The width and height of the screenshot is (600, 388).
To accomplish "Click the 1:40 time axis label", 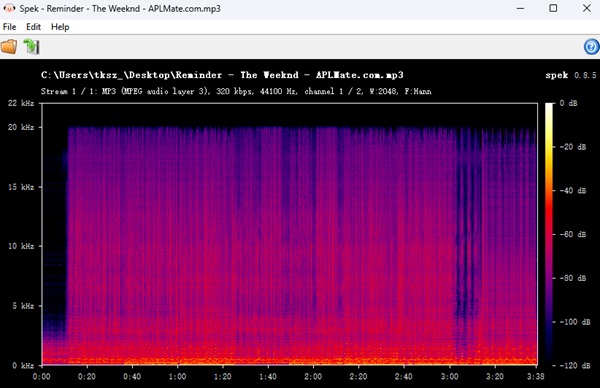I will pyautogui.click(x=268, y=377).
